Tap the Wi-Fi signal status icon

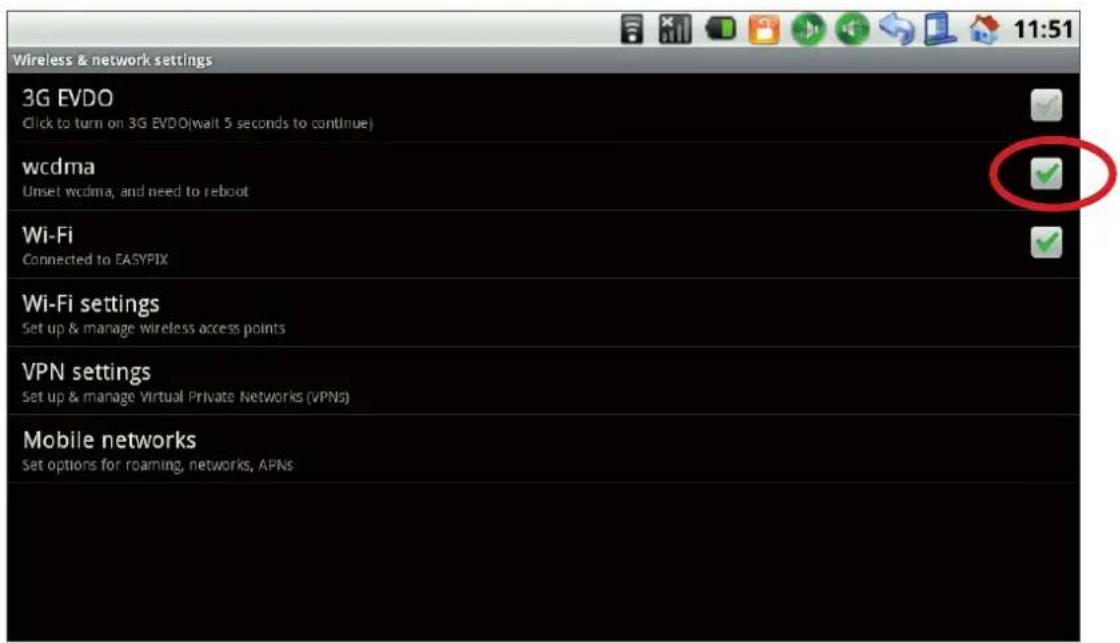point(632,30)
